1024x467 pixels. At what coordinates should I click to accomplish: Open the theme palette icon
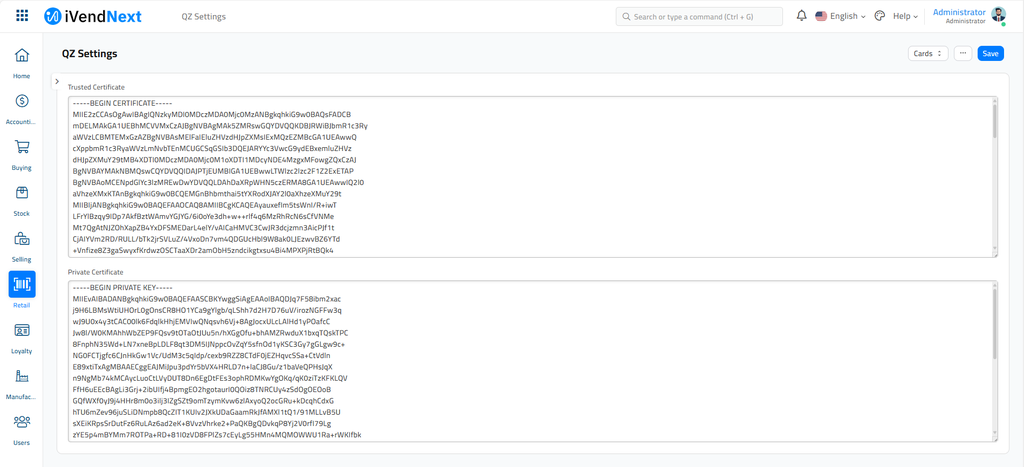tap(879, 16)
